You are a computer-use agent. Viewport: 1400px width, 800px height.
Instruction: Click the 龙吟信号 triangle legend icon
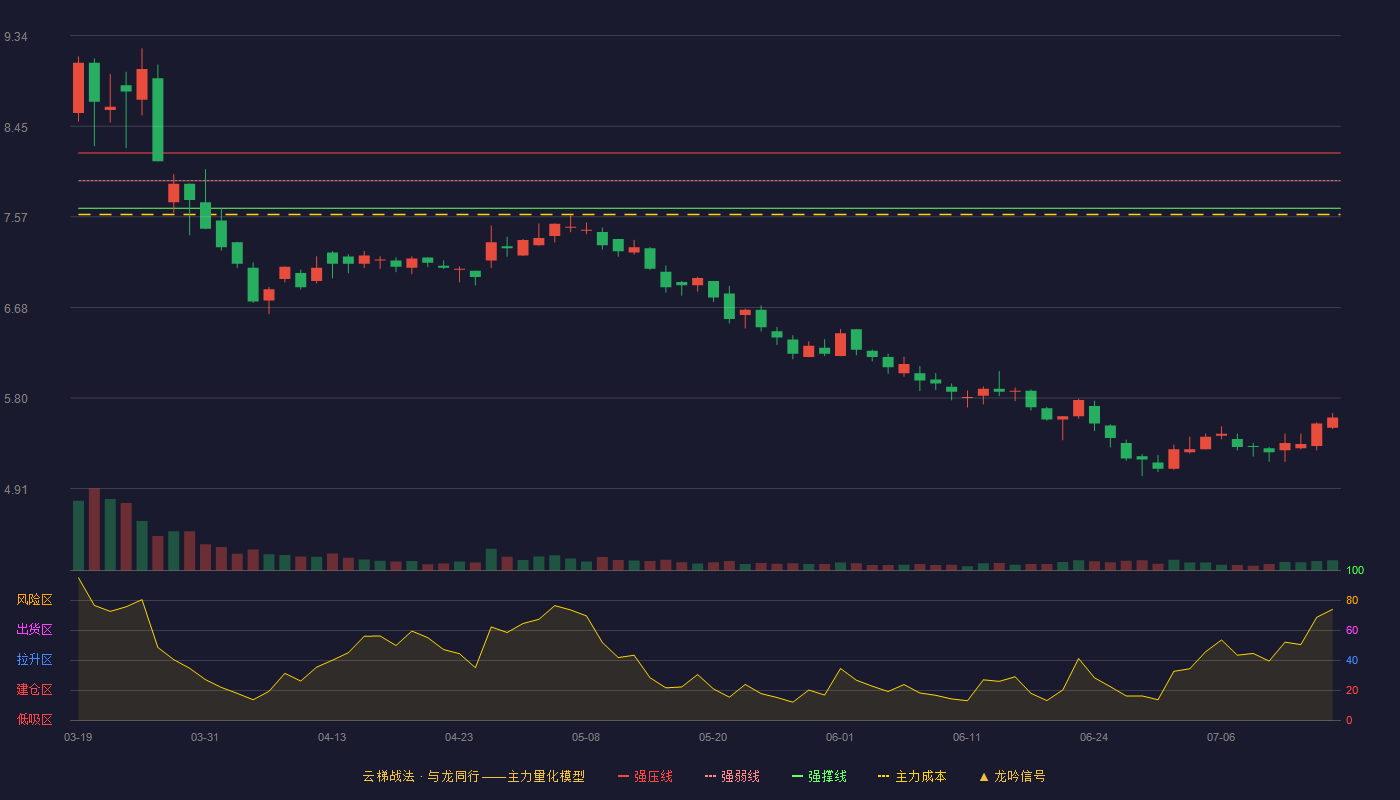983,776
